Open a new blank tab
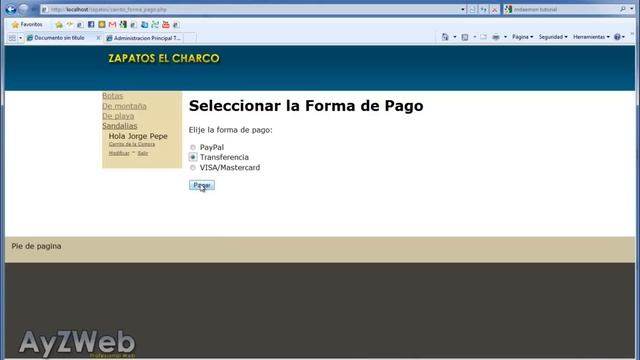Screen dimensions: 640x360 [190, 38]
